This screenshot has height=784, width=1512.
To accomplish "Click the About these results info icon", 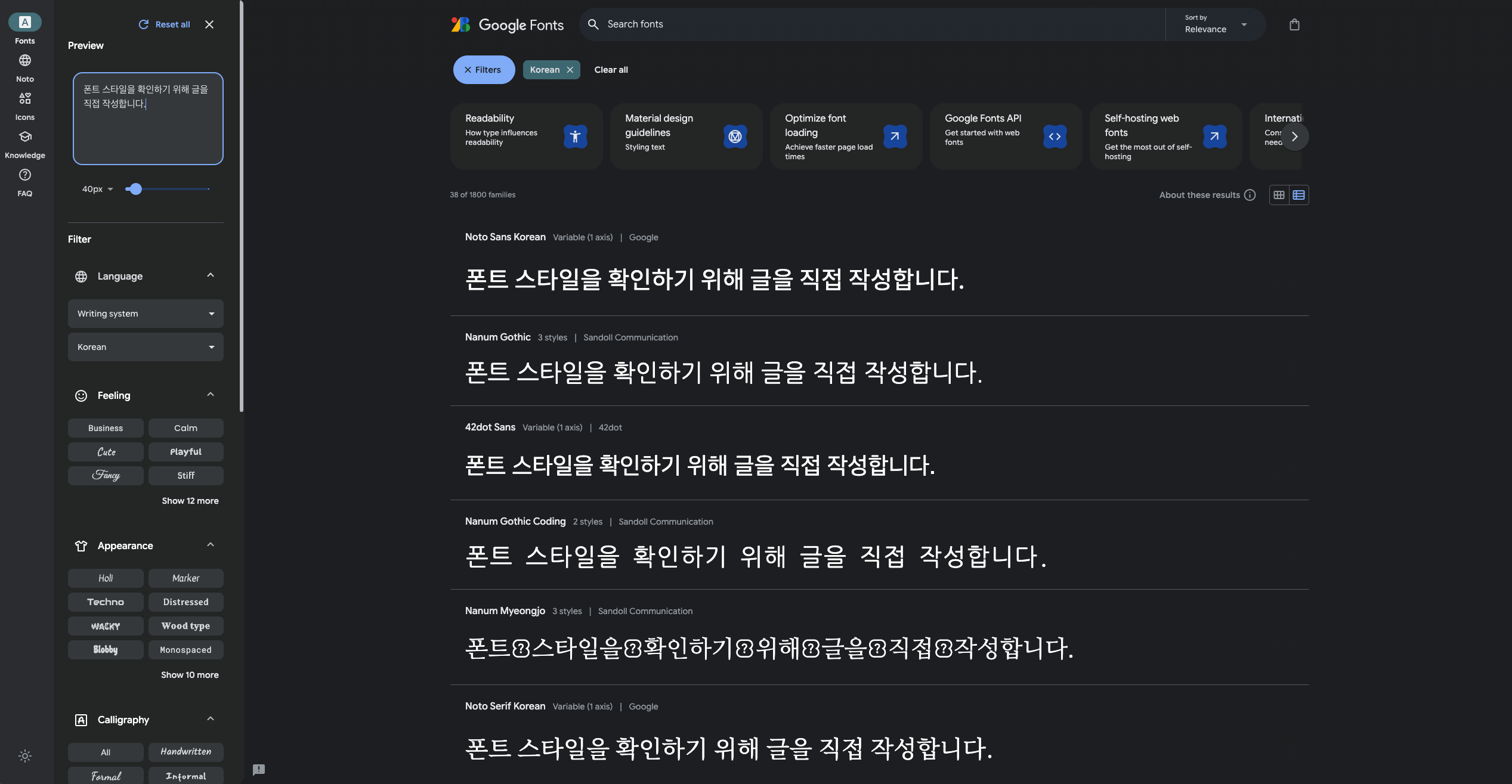I will click(1250, 195).
